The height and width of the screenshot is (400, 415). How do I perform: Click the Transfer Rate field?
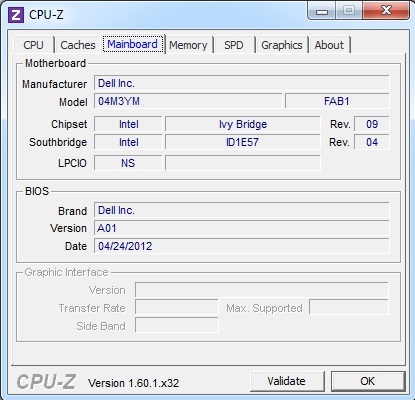[177, 308]
